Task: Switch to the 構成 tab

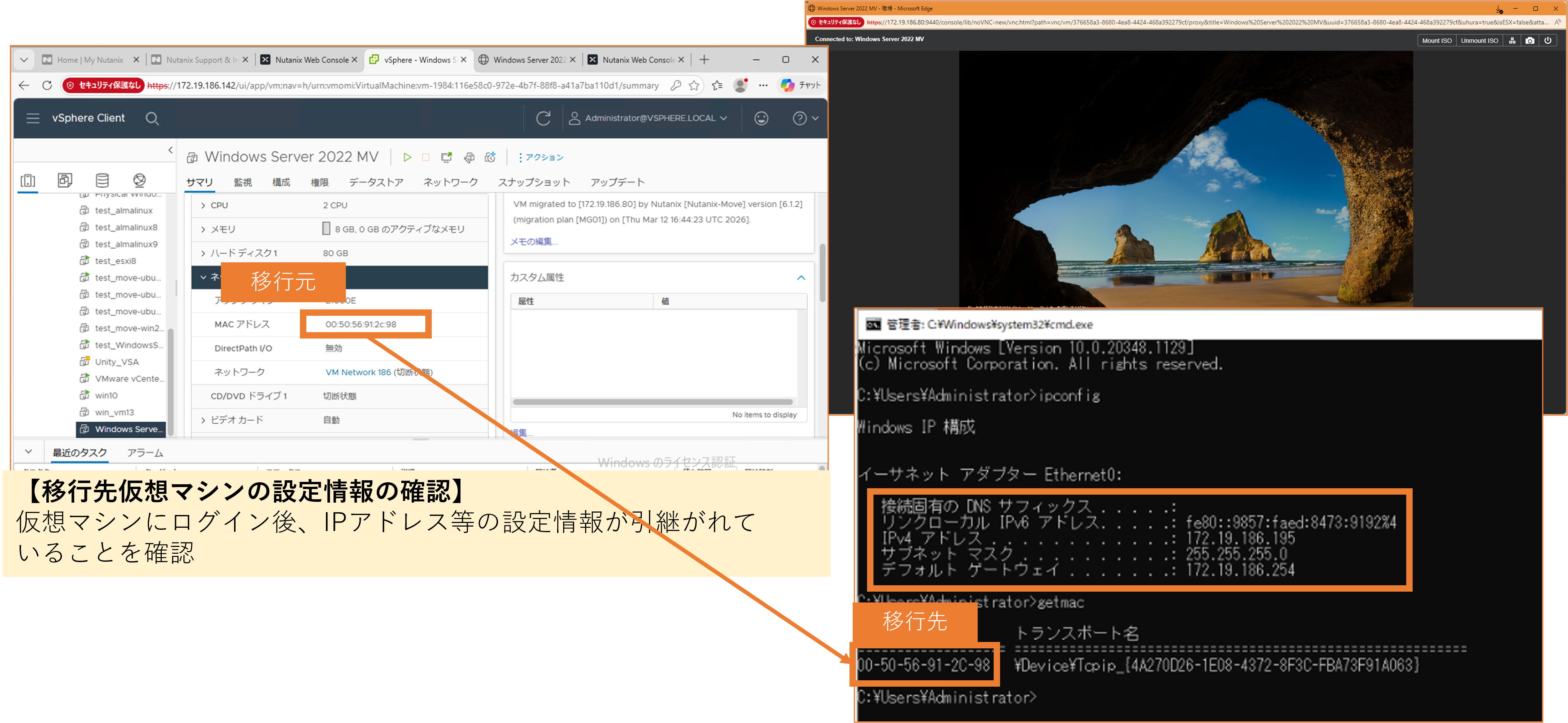Action: point(281,182)
